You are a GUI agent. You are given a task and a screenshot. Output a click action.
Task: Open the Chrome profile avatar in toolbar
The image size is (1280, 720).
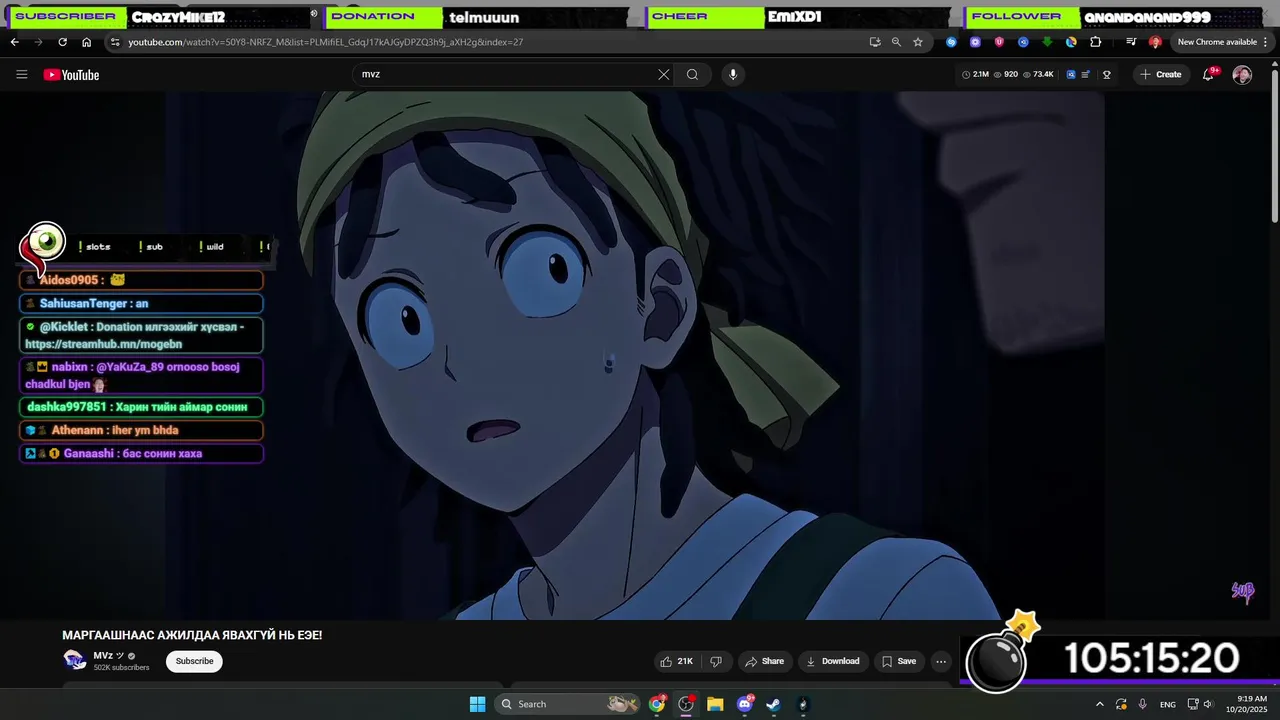coord(1155,42)
